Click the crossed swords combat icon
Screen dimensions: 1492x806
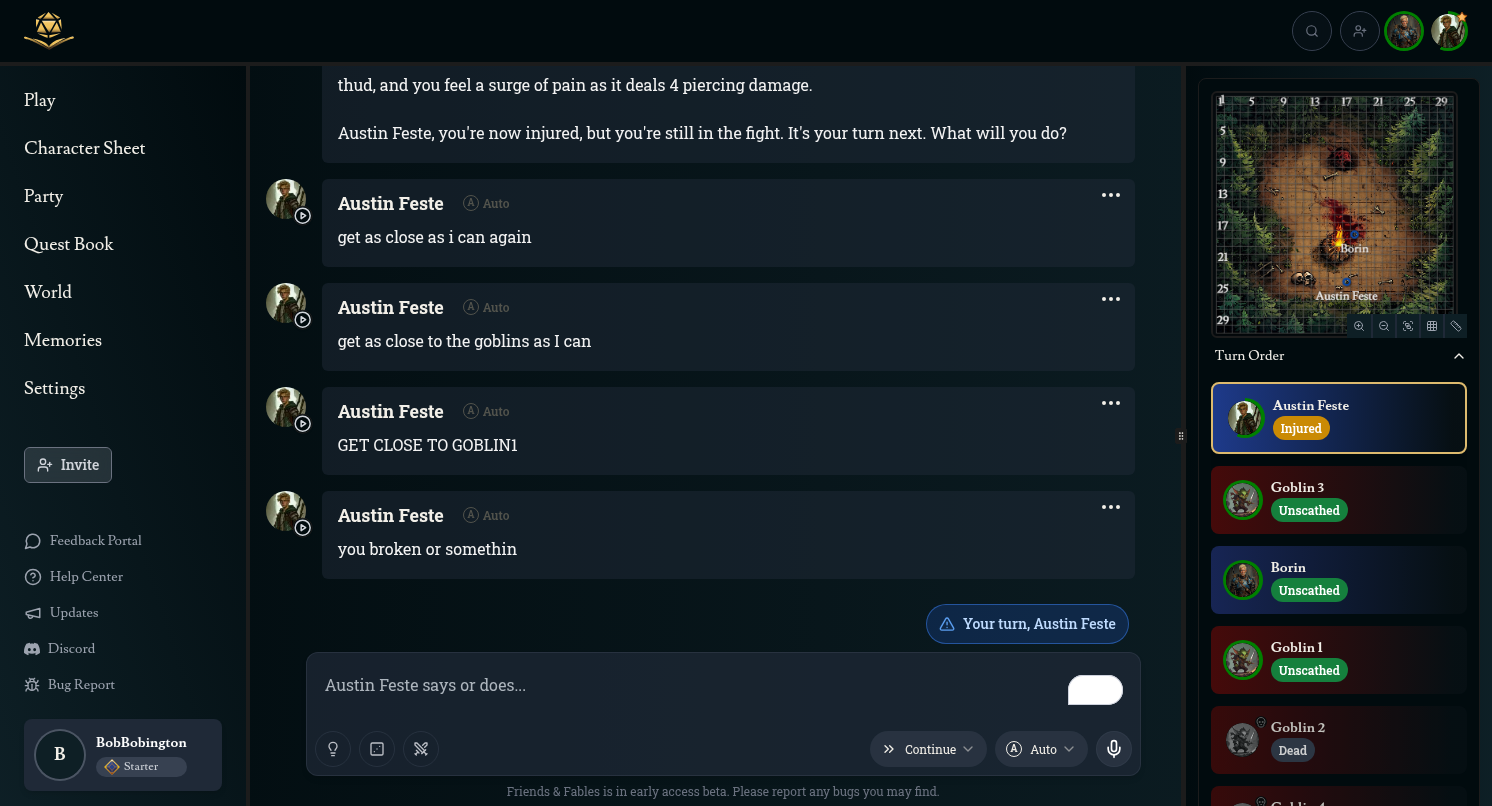[x=421, y=749]
